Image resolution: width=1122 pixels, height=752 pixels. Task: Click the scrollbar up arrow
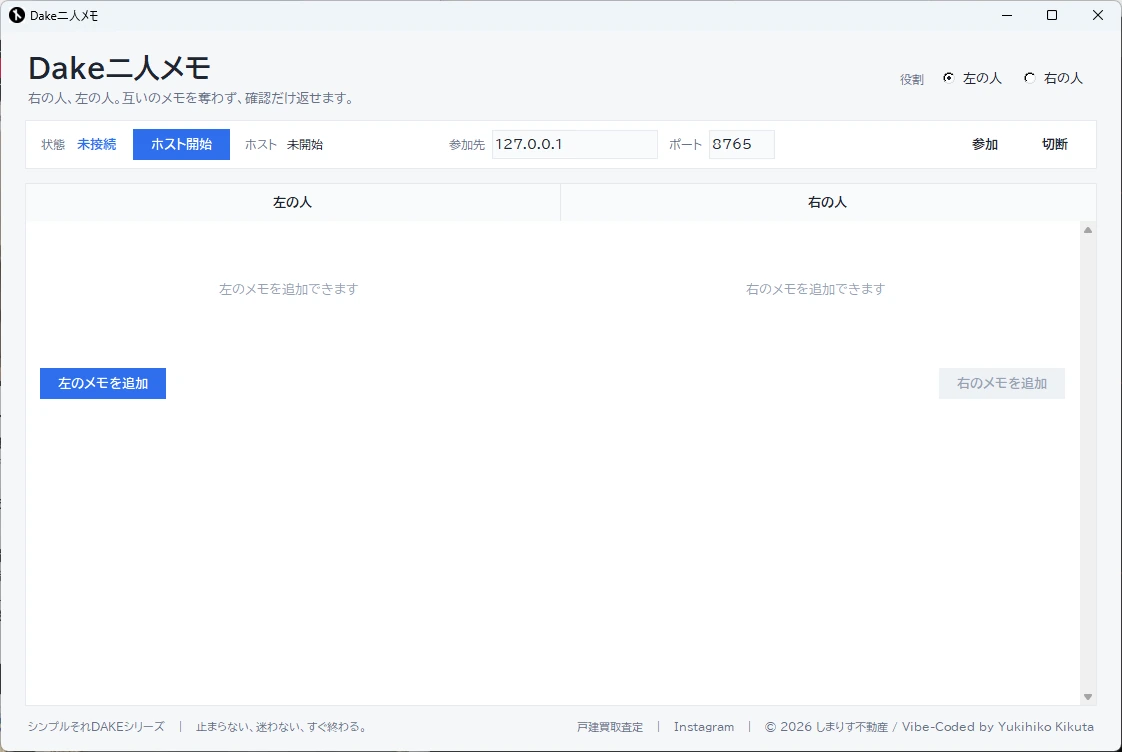pyautogui.click(x=1088, y=230)
